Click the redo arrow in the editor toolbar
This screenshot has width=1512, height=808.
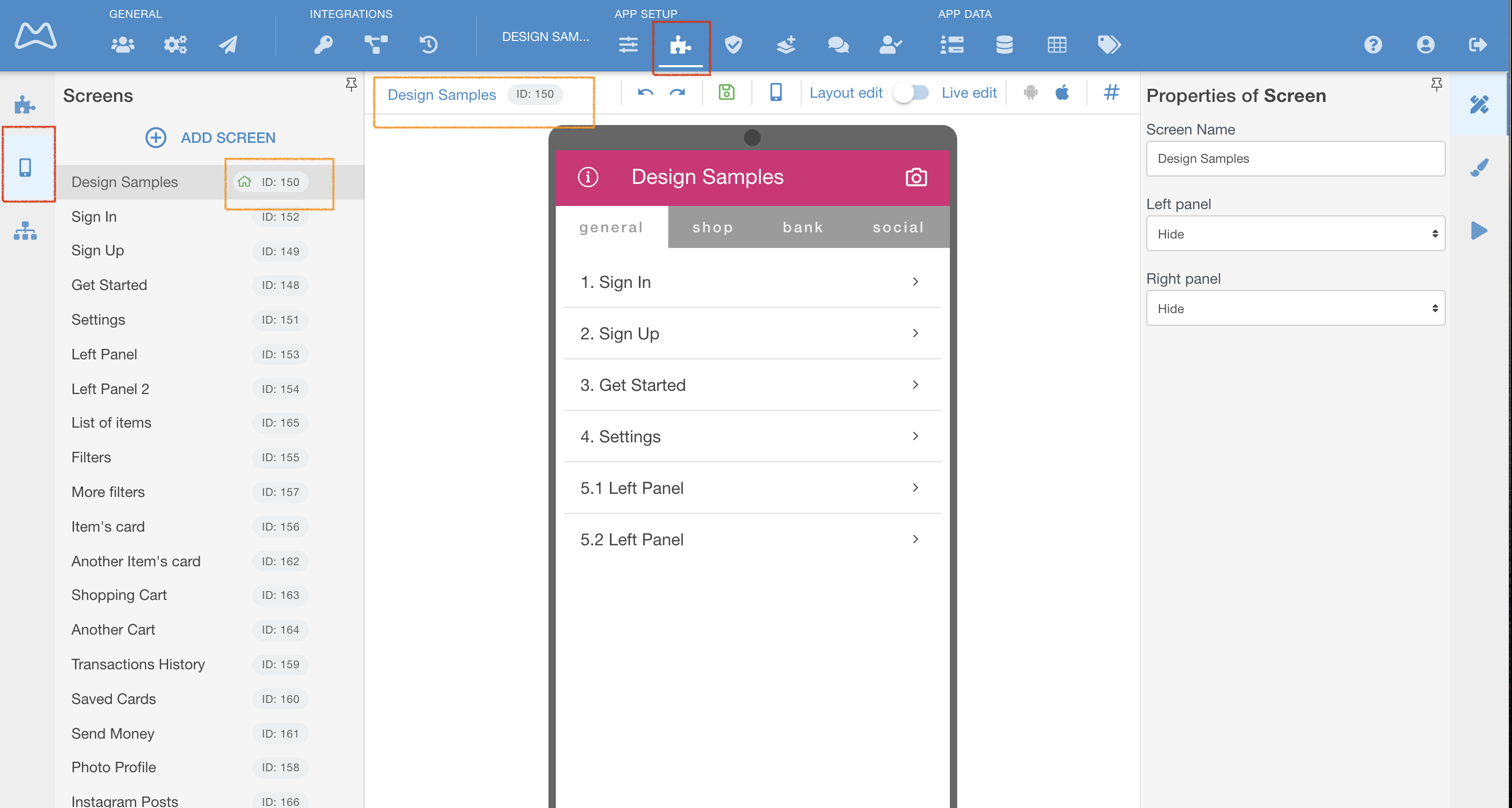click(677, 92)
